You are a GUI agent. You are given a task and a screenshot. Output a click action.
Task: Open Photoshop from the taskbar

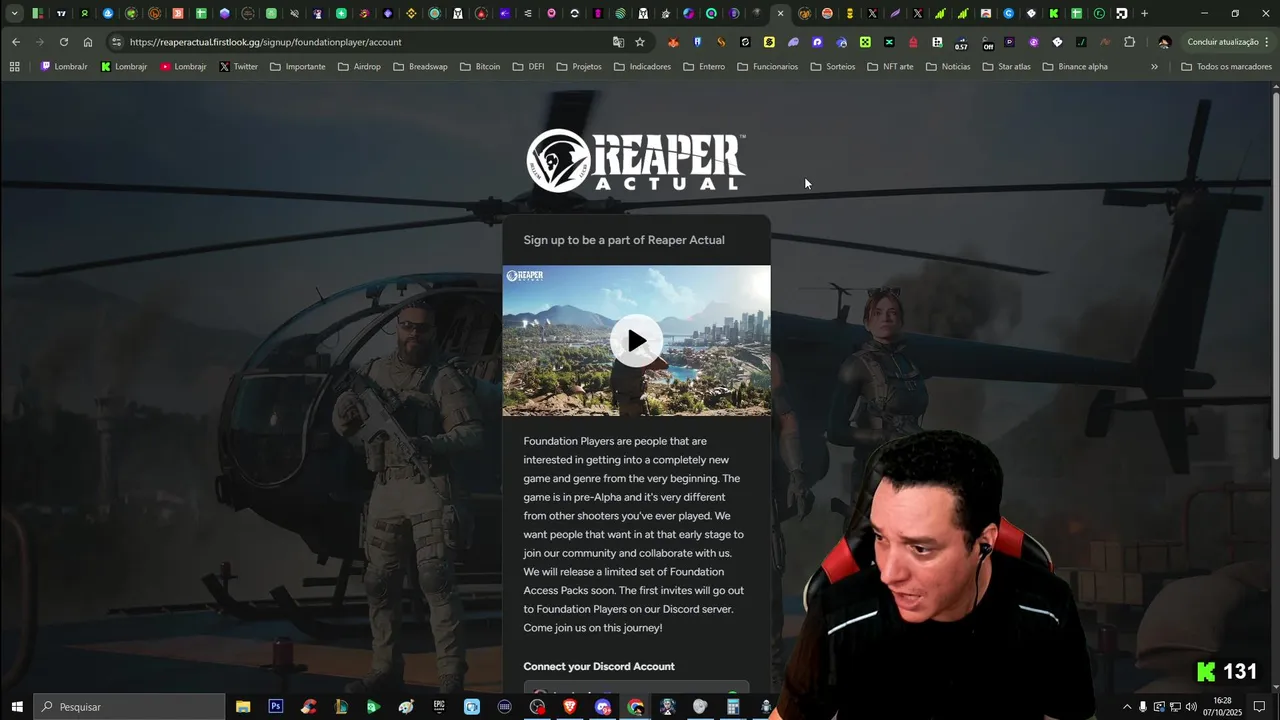click(276, 707)
